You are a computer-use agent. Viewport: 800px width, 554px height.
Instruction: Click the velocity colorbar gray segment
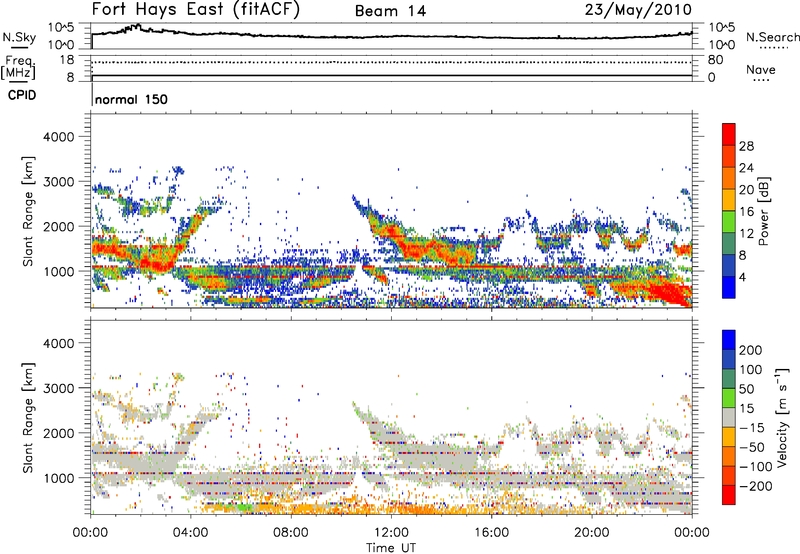pyautogui.click(x=729, y=417)
